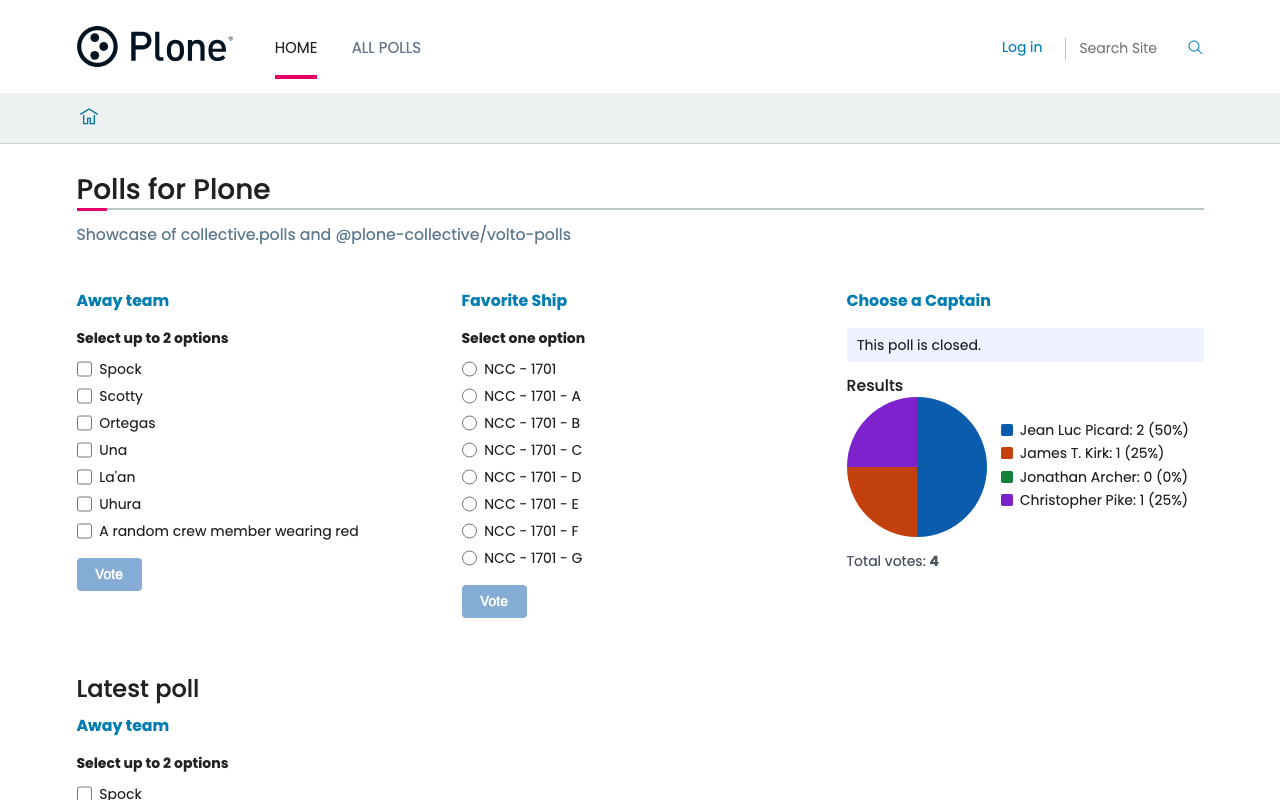Screen dimensions: 1280x800
Task: Go to the ALL POLLS tab
Action: [386, 48]
